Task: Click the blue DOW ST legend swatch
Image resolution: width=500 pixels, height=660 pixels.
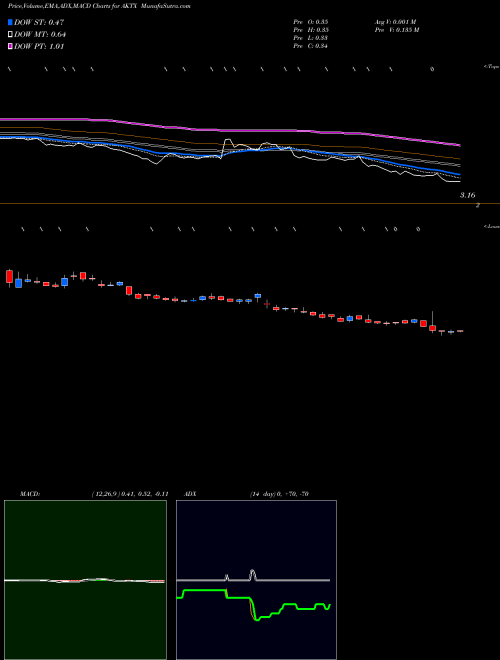Action: tap(11, 22)
